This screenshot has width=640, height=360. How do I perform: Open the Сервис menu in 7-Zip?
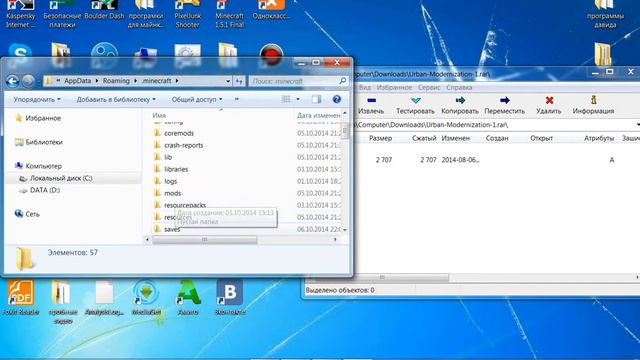(x=429, y=87)
